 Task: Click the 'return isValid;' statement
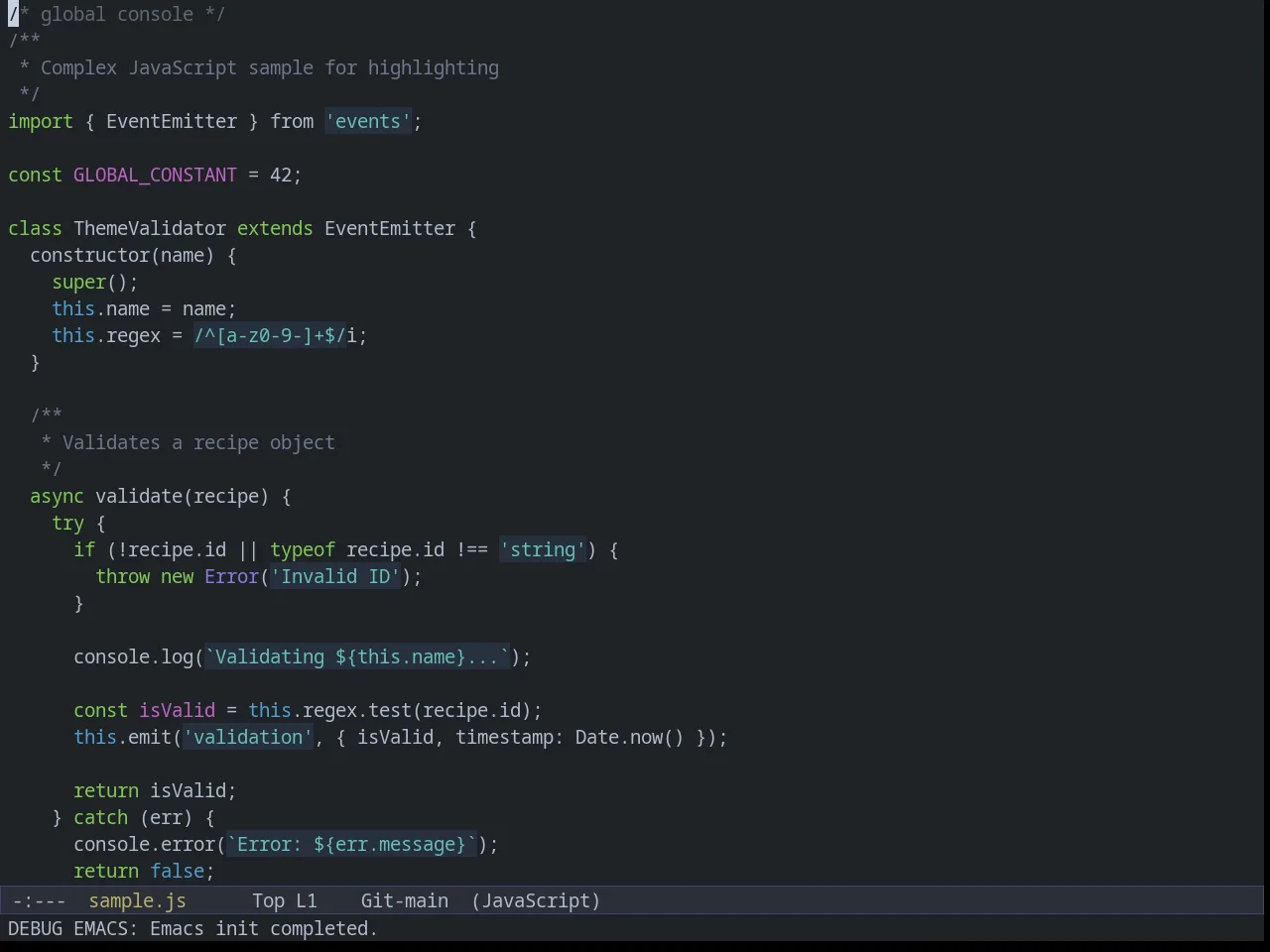155,790
